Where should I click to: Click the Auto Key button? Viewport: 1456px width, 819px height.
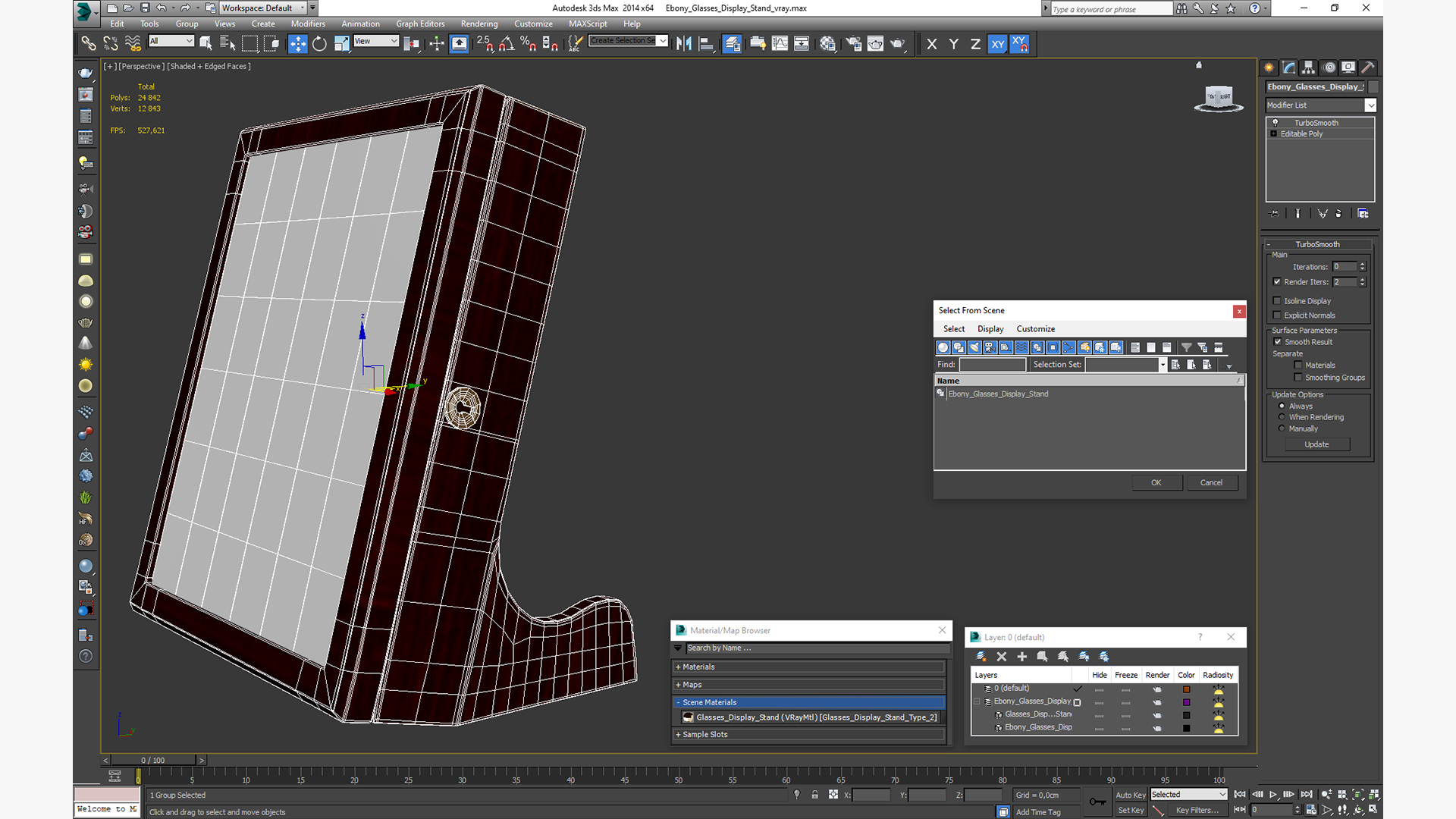(x=1131, y=795)
